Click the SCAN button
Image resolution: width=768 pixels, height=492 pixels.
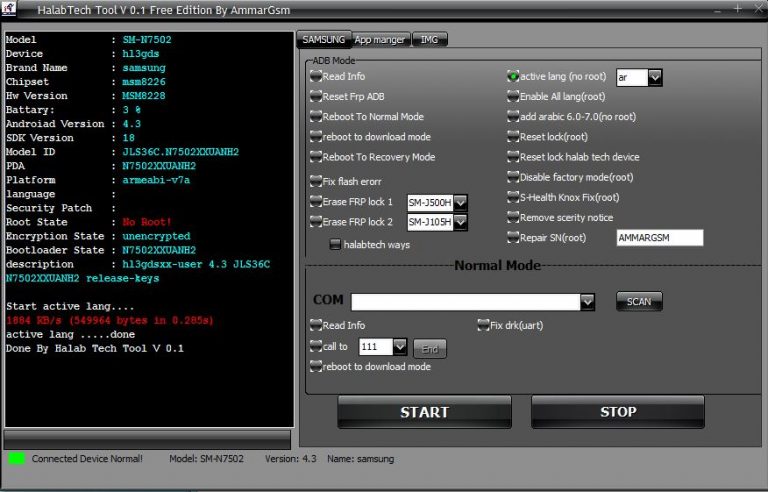coord(639,302)
